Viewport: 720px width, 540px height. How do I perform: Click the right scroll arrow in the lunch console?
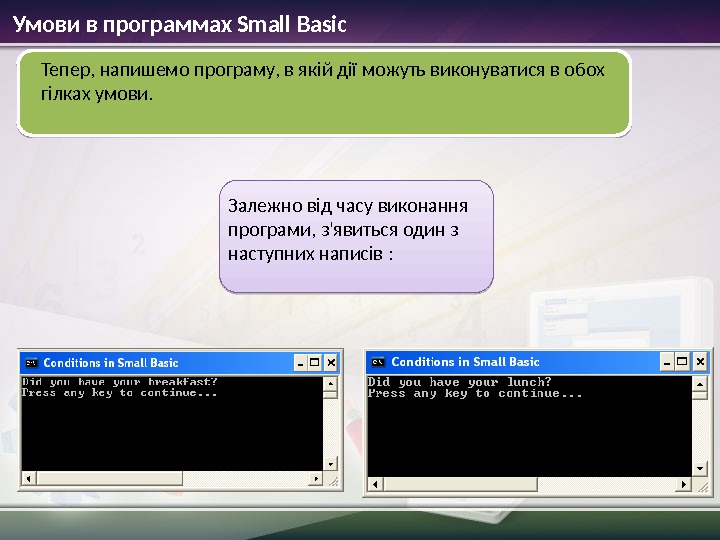[684, 484]
